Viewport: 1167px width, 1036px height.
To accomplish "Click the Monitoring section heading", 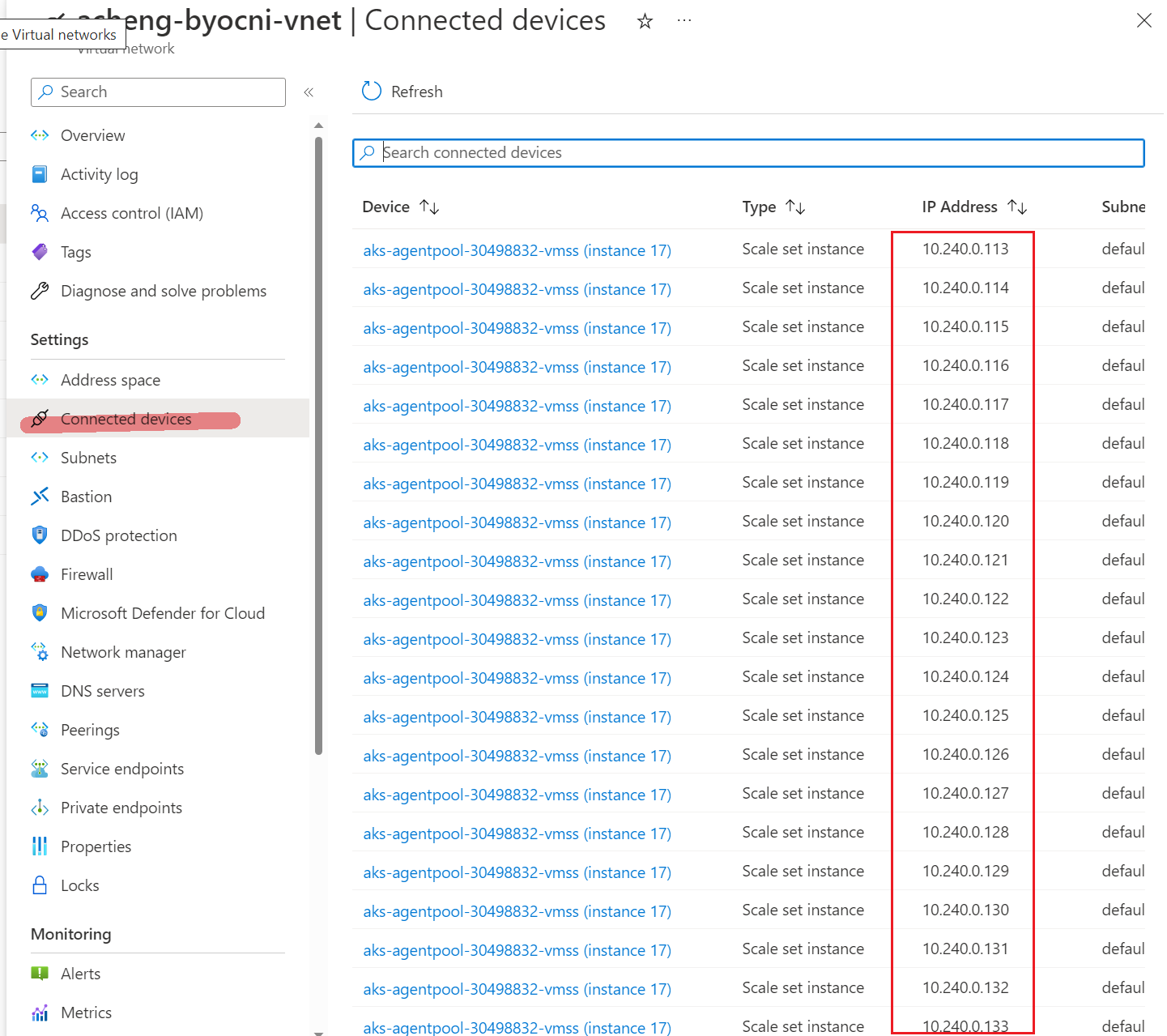I will point(71,934).
